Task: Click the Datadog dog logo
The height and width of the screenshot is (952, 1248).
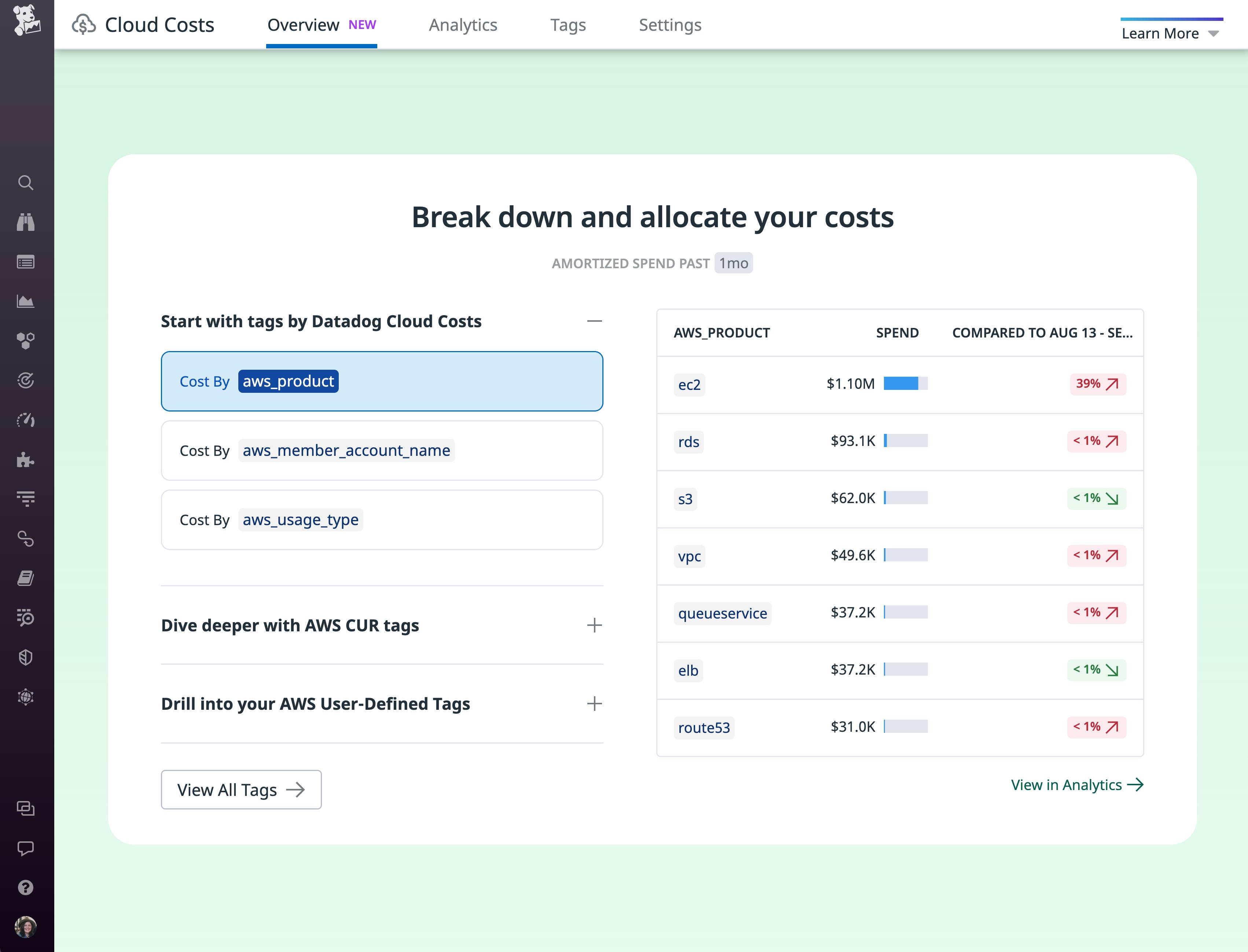Action: [x=27, y=21]
